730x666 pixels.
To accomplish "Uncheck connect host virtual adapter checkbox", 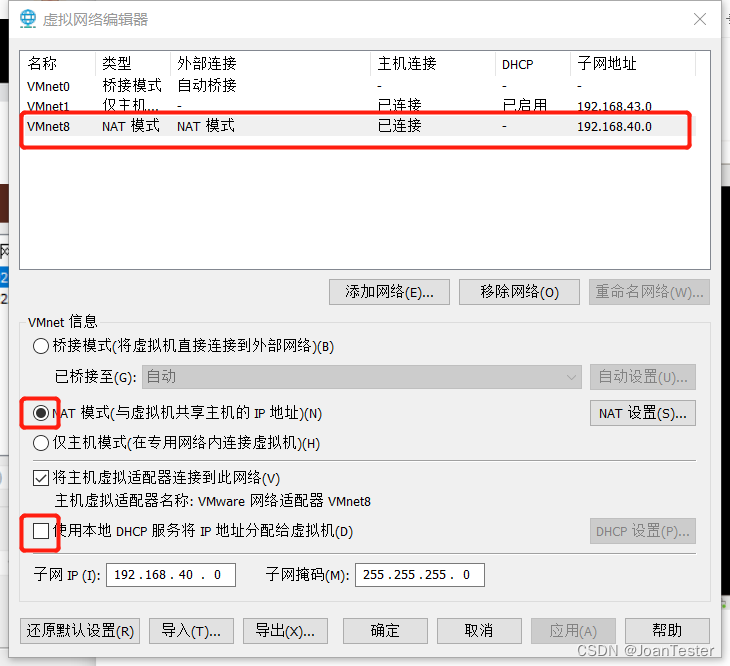I will [41, 478].
